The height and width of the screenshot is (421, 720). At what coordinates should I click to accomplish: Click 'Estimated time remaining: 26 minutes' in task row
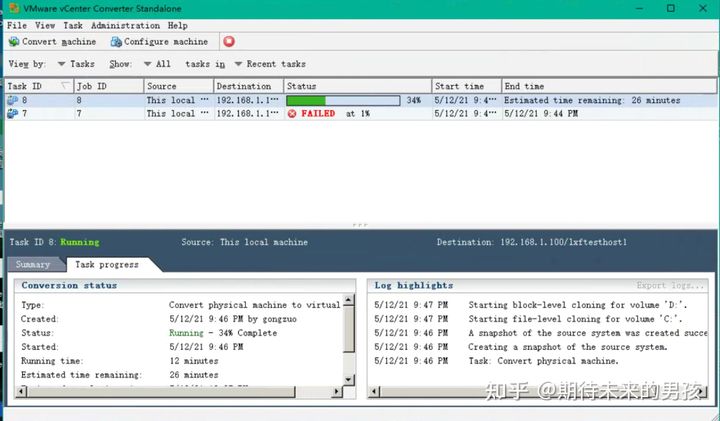pyautogui.click(x=592, y=100)
